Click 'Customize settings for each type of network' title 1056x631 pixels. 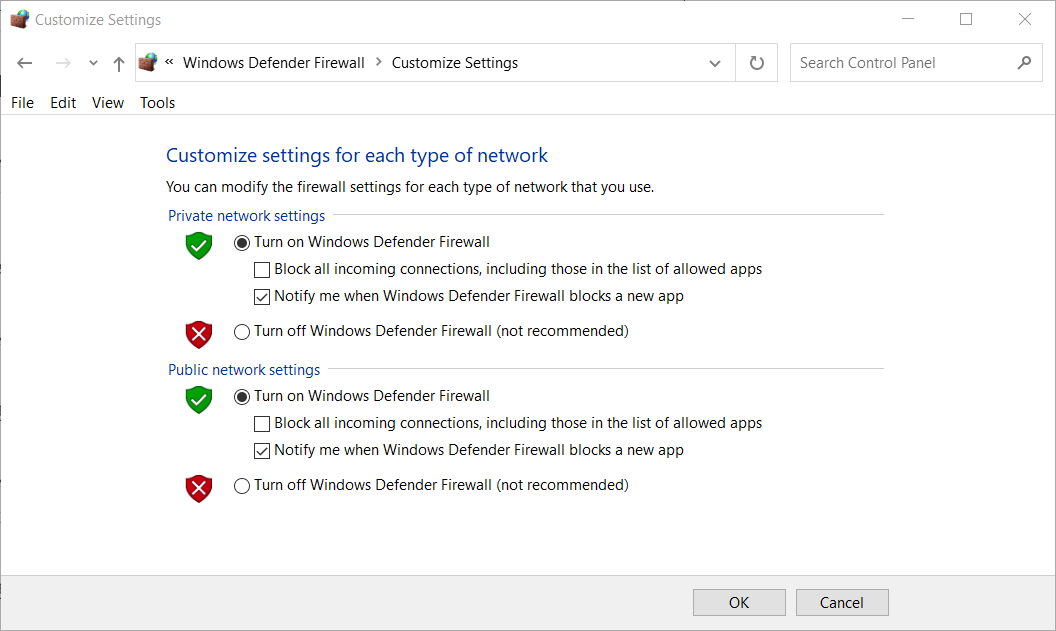(357, 156)
